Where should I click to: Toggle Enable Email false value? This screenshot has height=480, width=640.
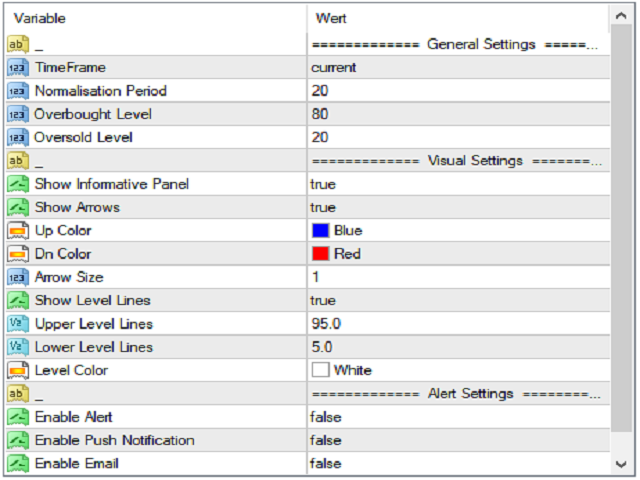click(x=325, y=464)
